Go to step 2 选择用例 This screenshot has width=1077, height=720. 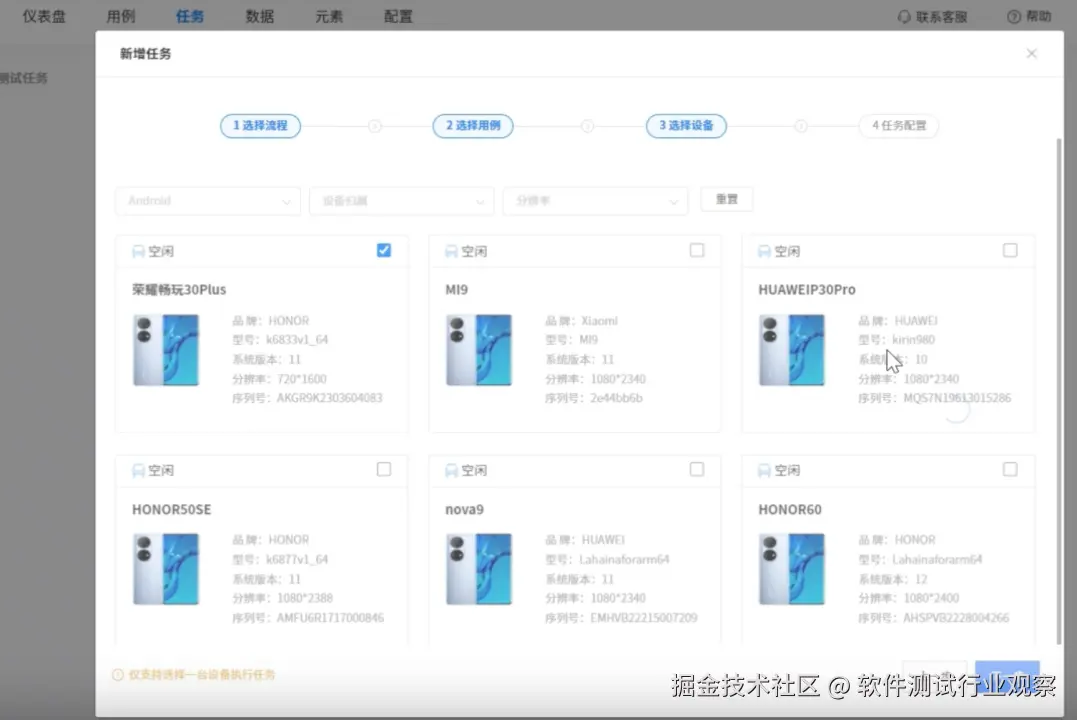point(473,126)
